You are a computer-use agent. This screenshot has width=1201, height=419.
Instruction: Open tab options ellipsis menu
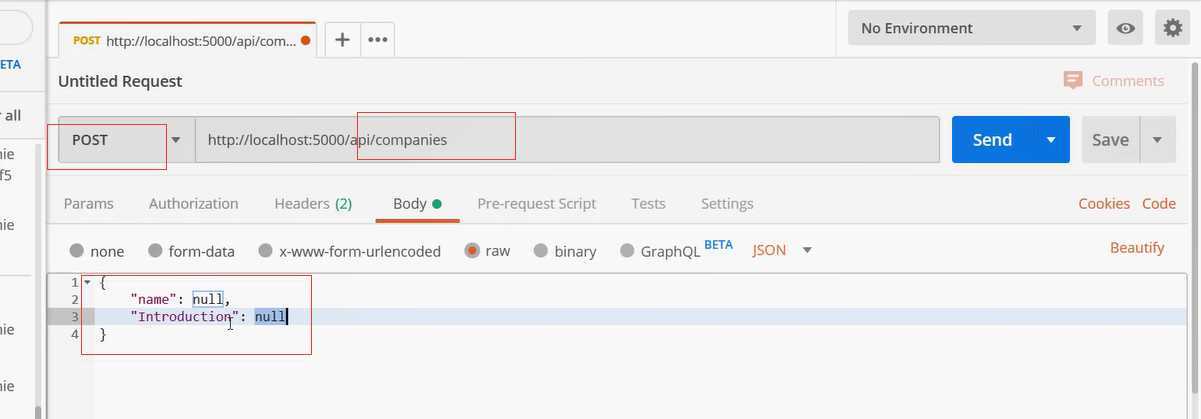pos(377,39)
